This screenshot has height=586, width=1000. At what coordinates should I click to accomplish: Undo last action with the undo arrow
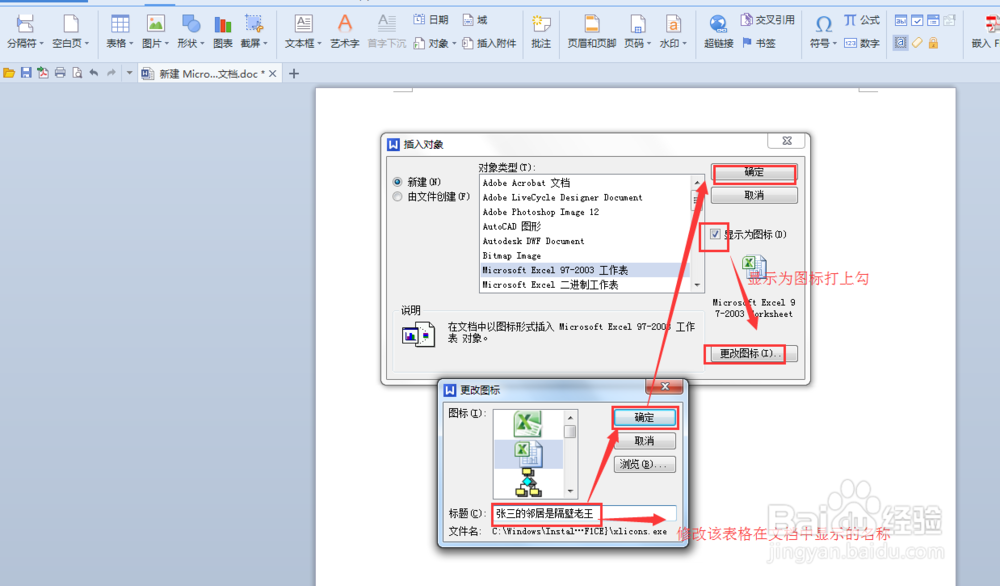tap(94, 73)
